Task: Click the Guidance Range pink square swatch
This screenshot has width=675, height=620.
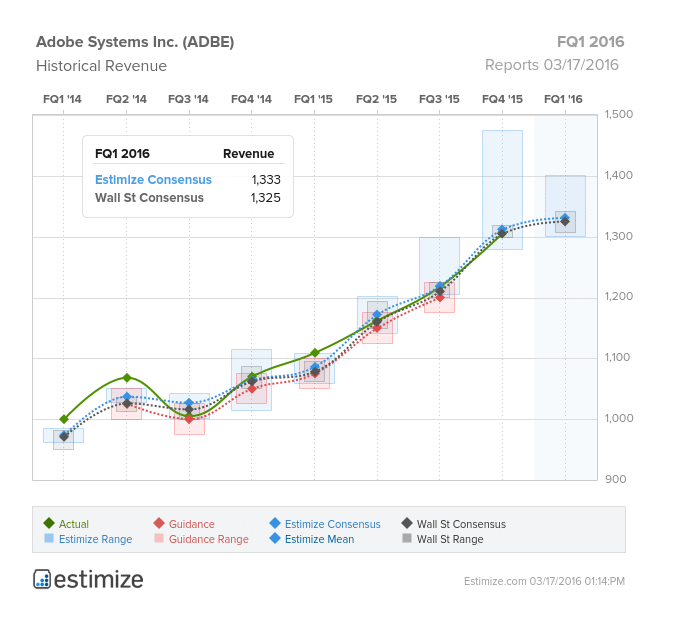Action: (159, 538)
